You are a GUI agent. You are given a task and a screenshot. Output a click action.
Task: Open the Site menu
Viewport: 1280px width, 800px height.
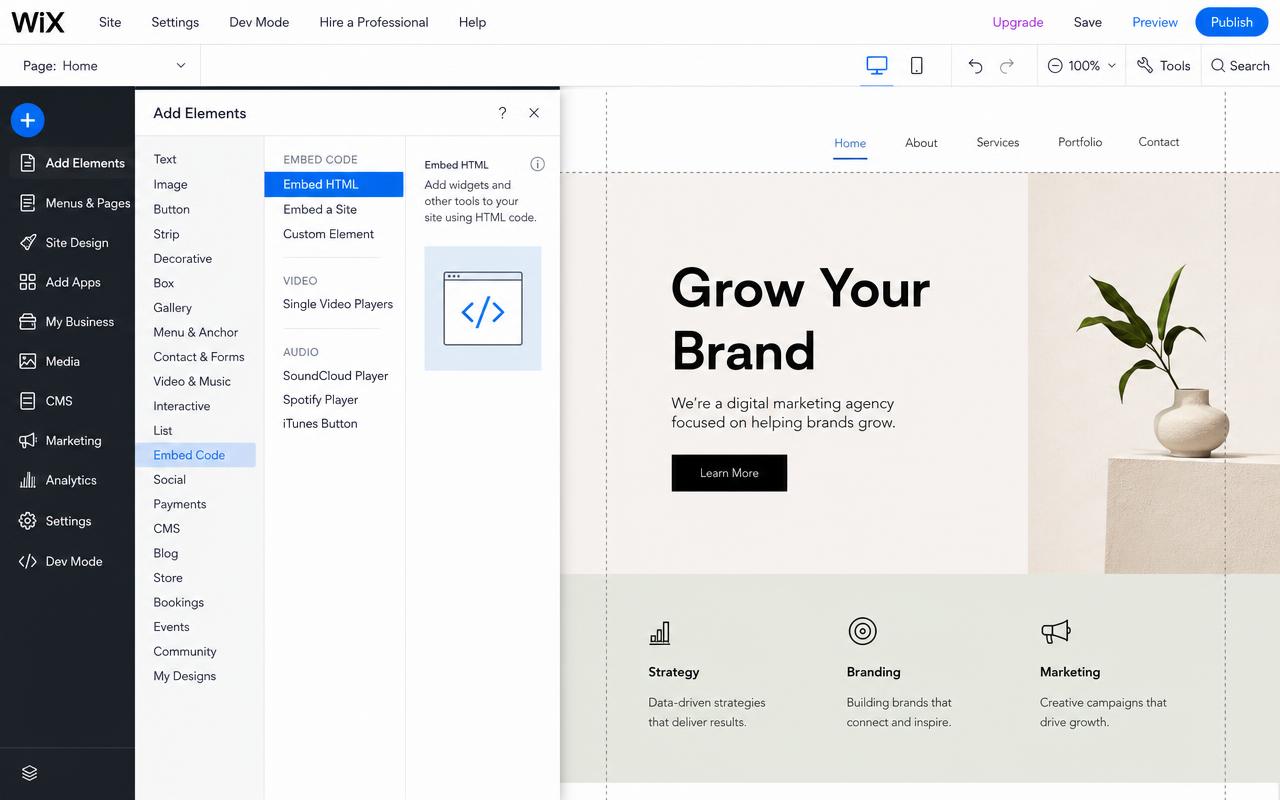tap(110, 22)
